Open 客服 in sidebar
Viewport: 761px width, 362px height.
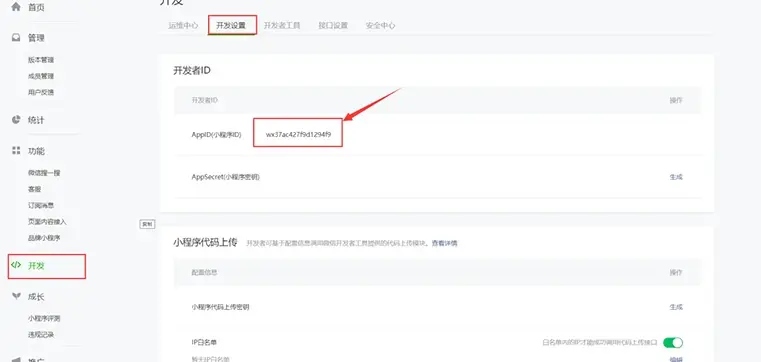pyautogui.click(x=34, y=189)
